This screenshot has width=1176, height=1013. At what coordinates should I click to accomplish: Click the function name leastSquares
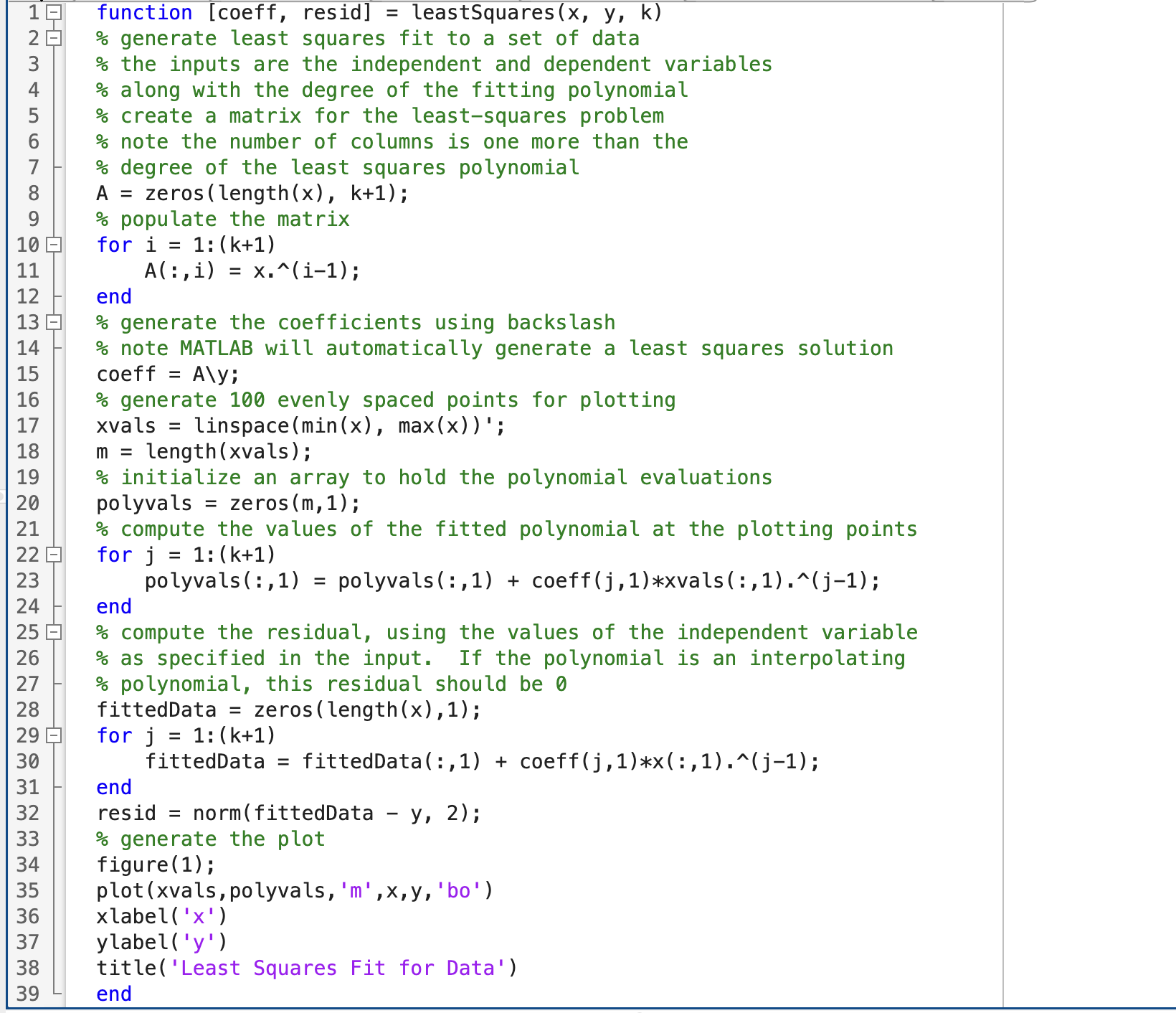point(483,13)
